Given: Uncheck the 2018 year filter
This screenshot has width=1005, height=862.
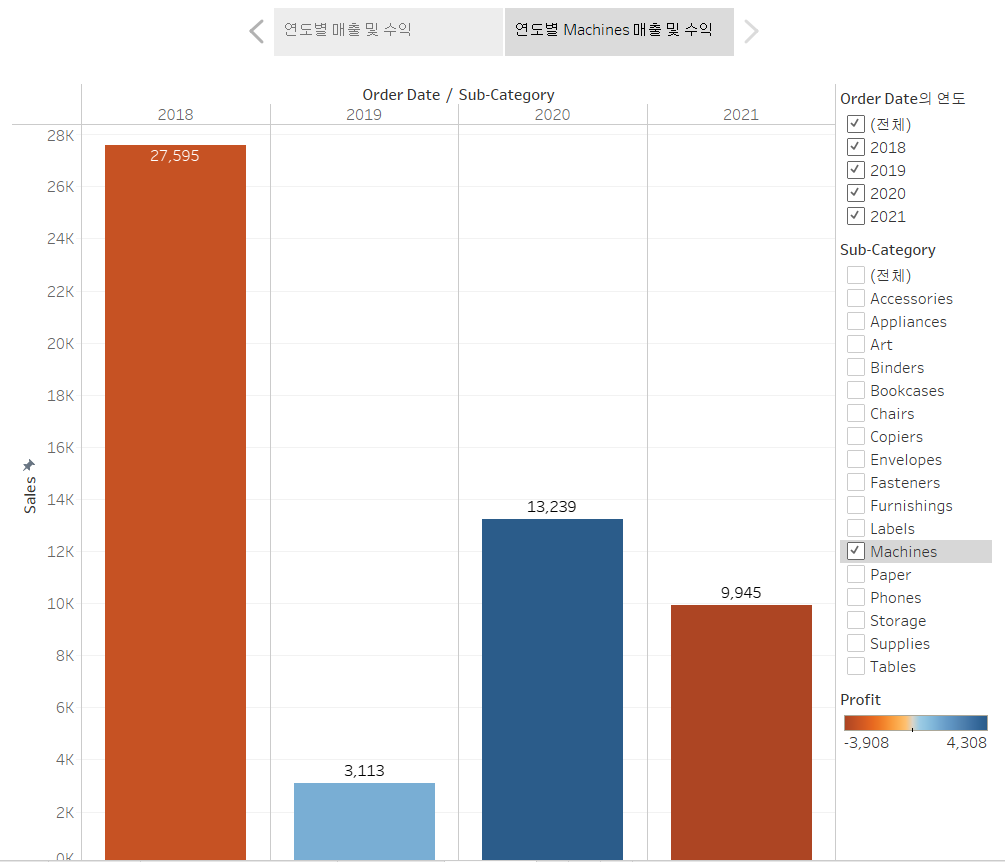Looking at the screenshot, I should coord(856,147).
